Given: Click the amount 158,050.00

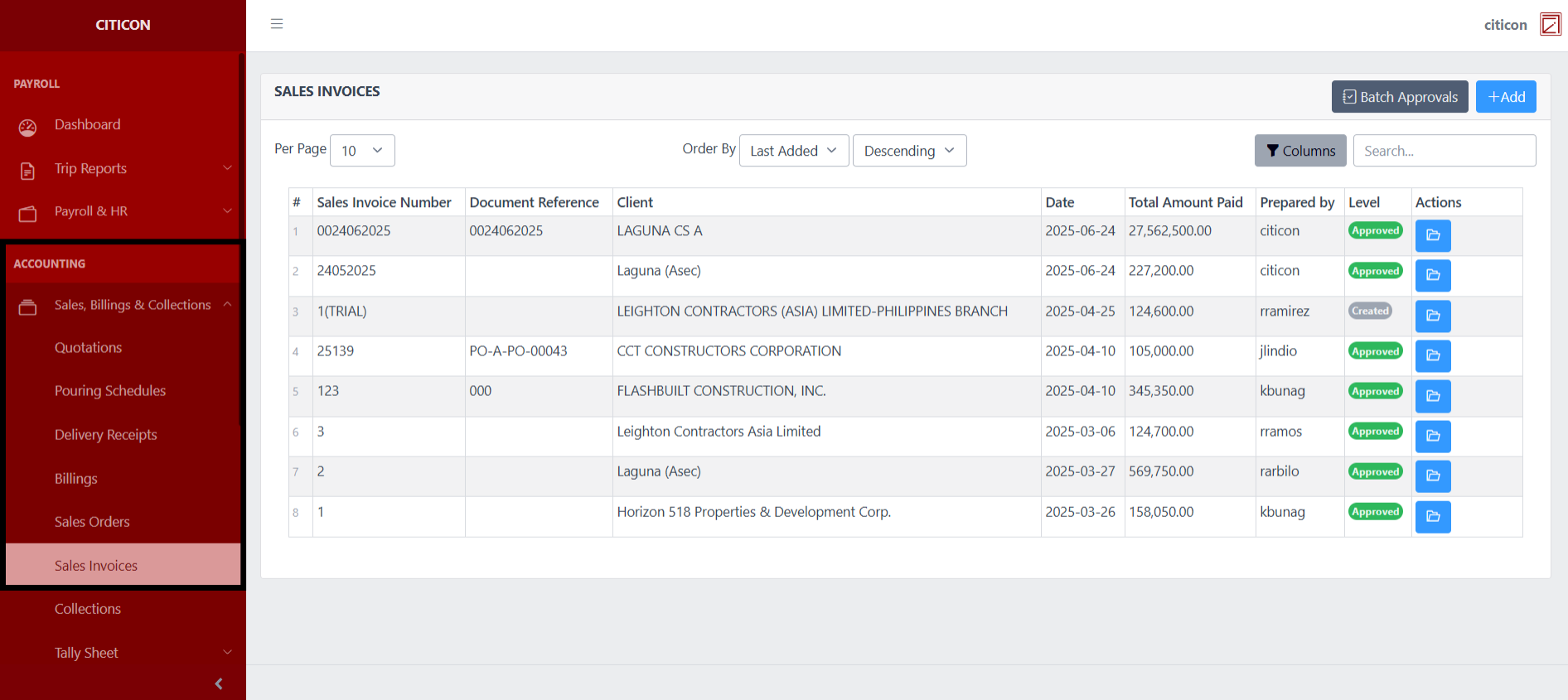Looking at the screenshot, I should [1160, 512].
